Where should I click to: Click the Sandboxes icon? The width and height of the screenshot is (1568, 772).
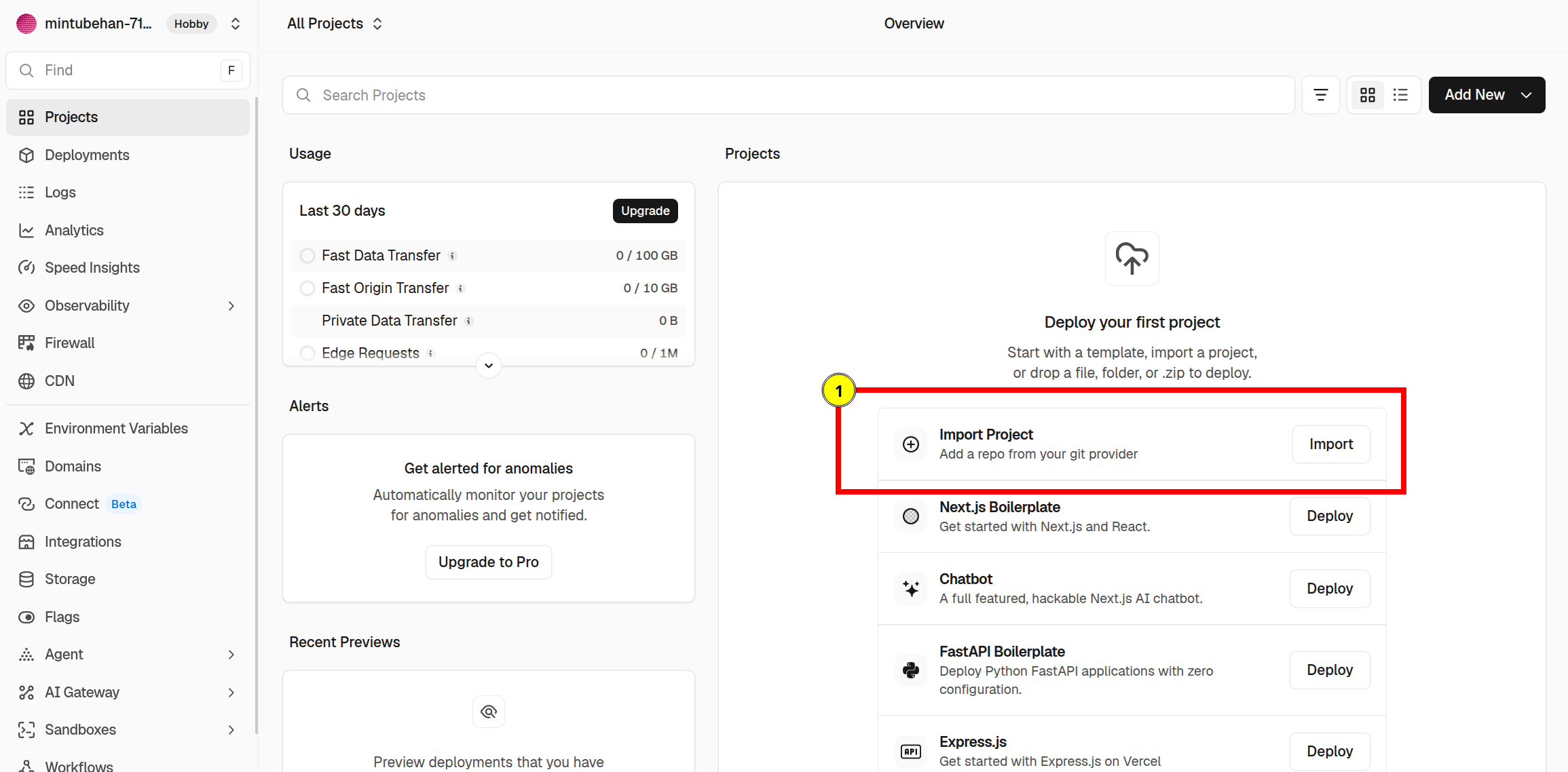(x=26, y=730)
